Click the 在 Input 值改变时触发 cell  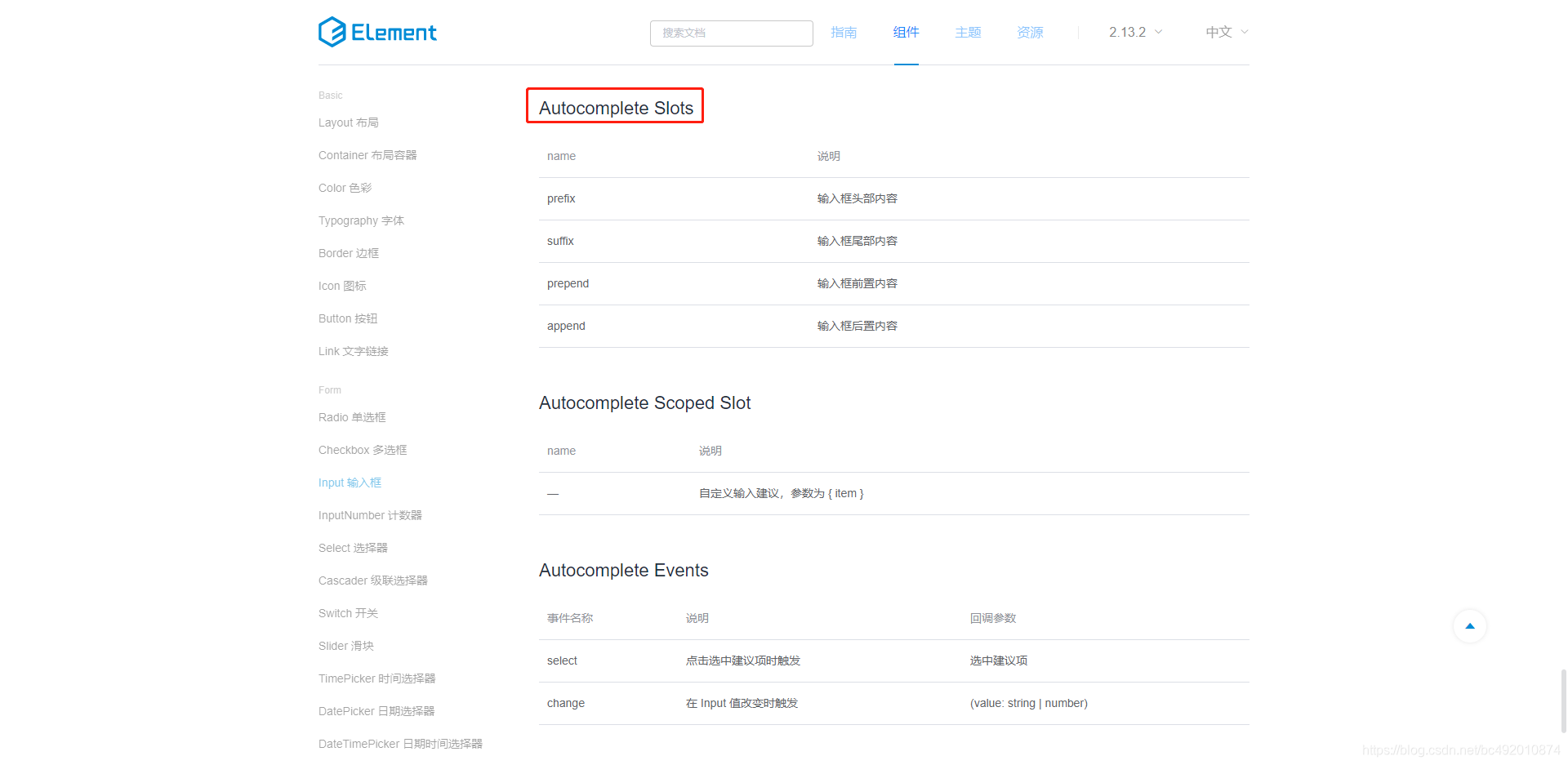[742, 703]
